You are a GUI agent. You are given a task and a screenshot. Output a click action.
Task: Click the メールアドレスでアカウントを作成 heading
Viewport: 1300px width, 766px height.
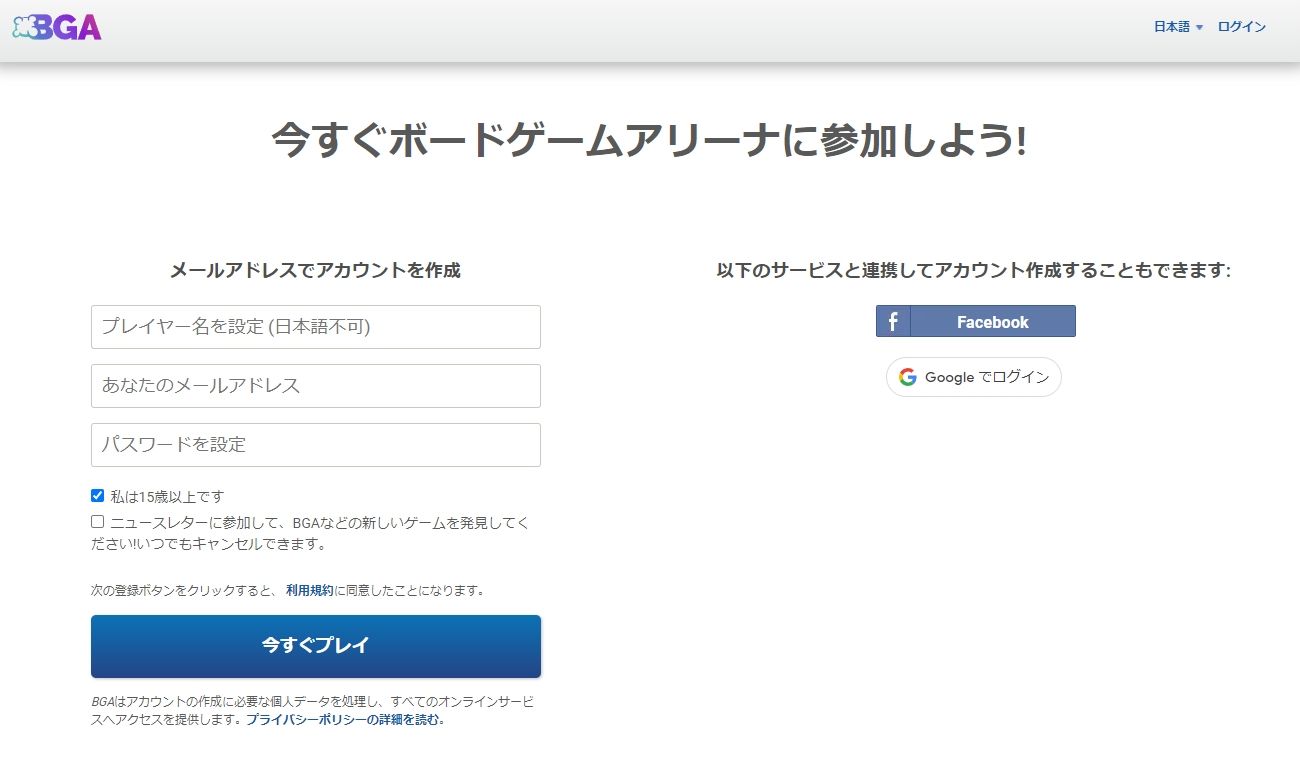click(316, 270)
